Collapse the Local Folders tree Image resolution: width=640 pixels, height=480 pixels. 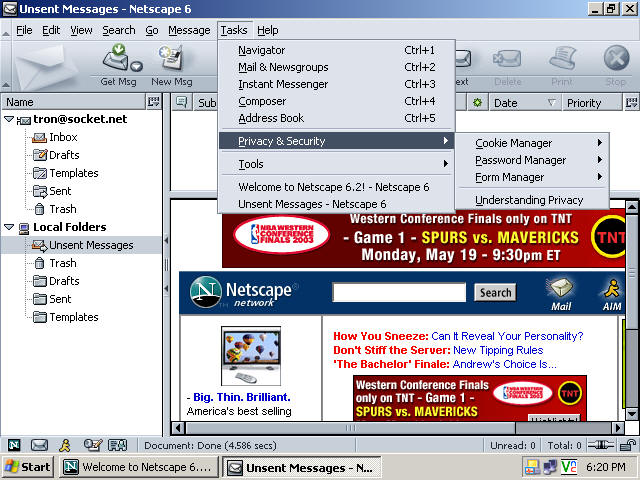click(9, 227)
